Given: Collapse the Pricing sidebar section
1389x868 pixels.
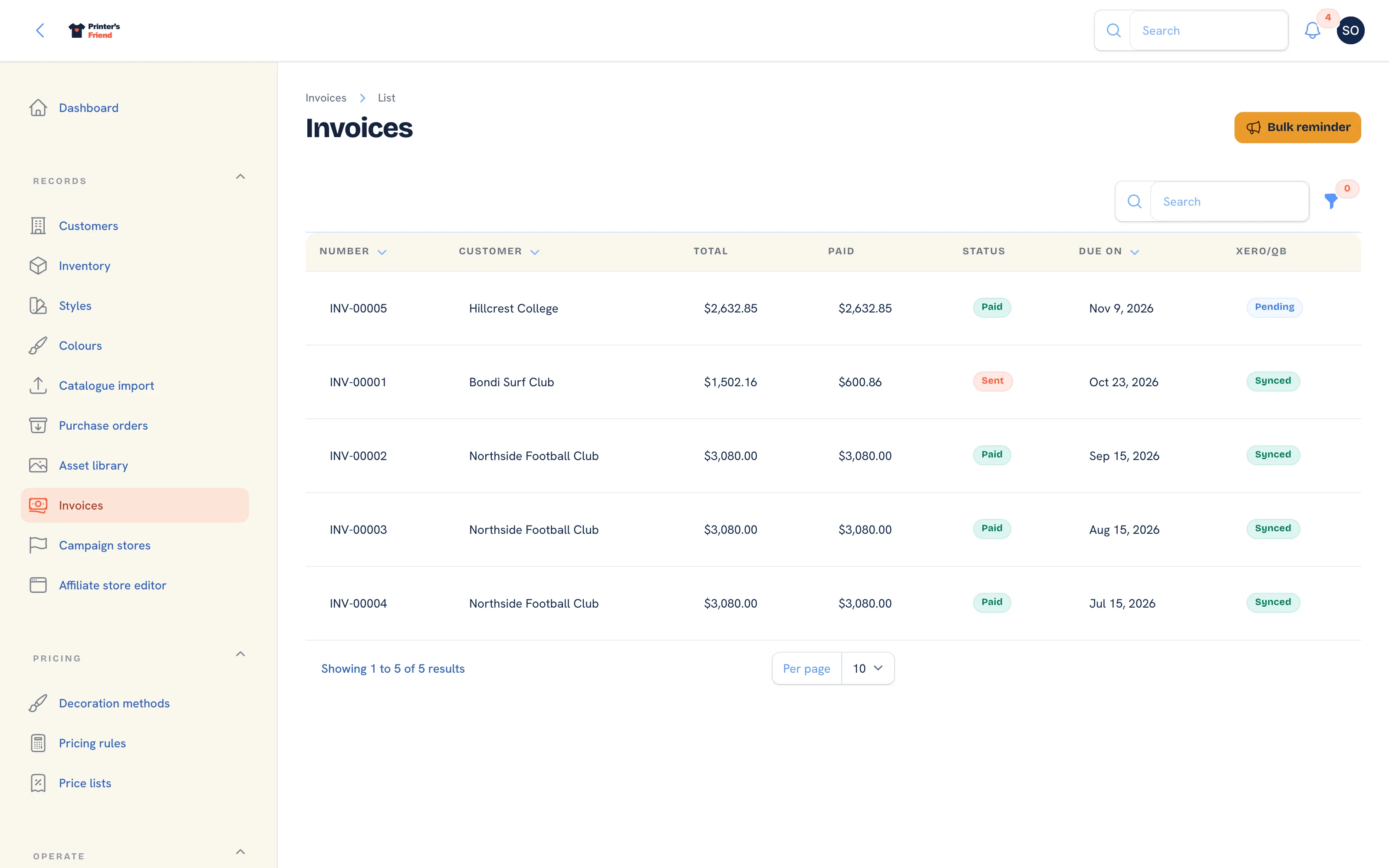Looking at the screenshot, I should (x=240, y=654).
